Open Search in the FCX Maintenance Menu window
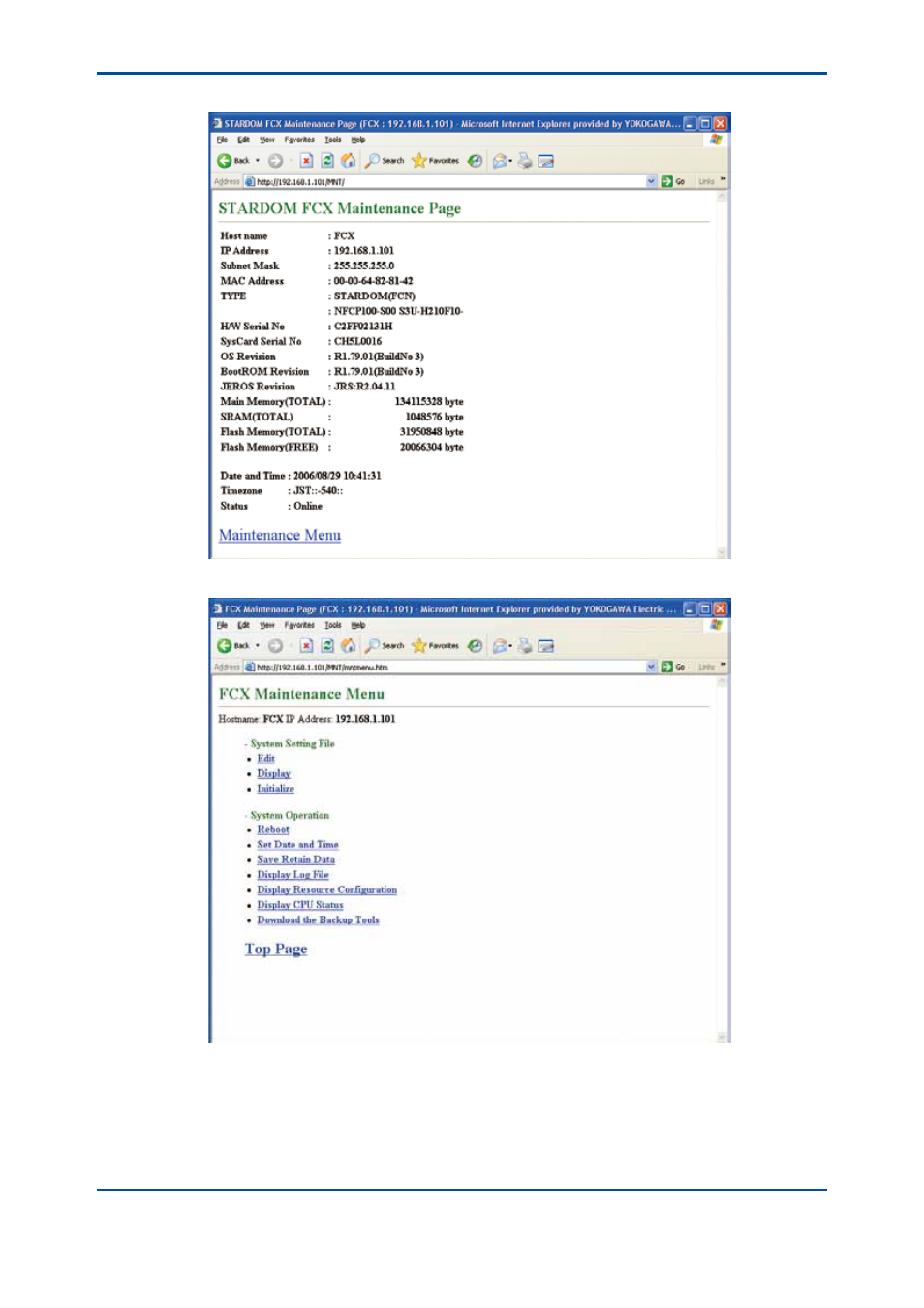This screenshot has height=1308, width=924. [x=385, y=646]
